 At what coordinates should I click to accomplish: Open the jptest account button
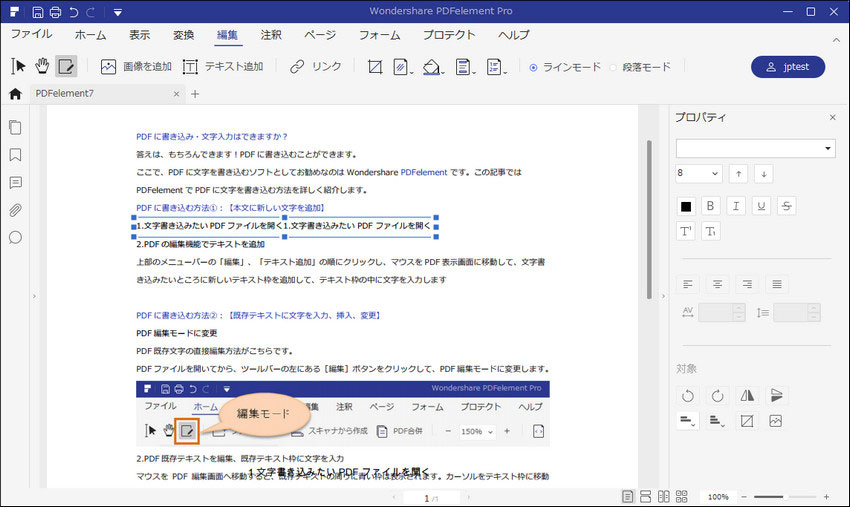pyautogui.click(x=788, y=67)
